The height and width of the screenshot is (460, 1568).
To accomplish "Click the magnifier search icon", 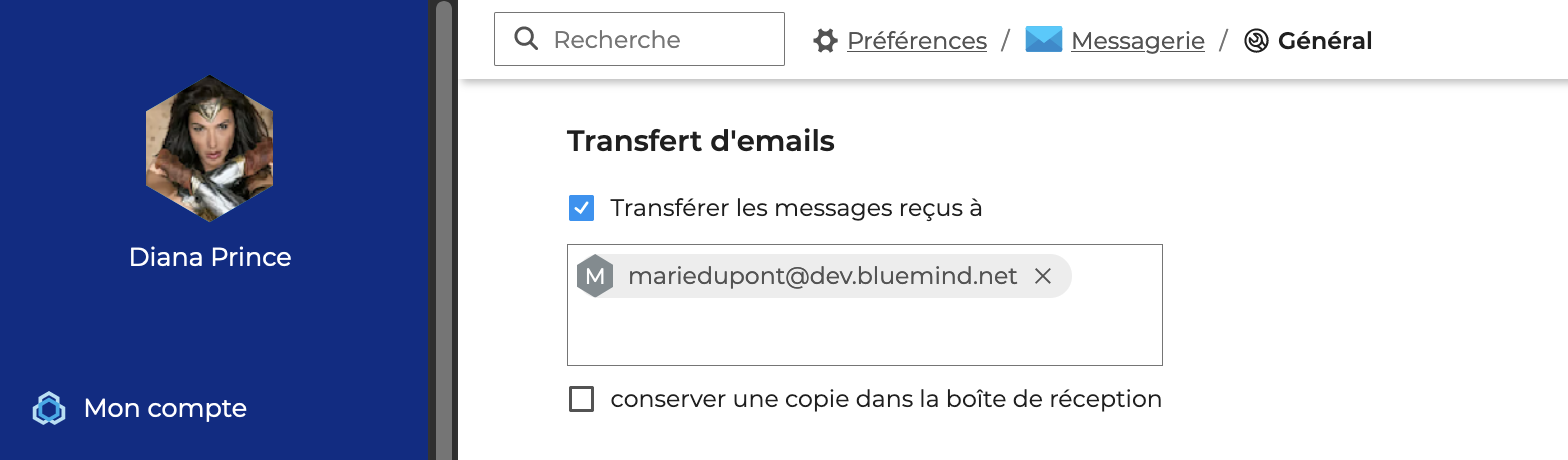I will click(526, 39).
